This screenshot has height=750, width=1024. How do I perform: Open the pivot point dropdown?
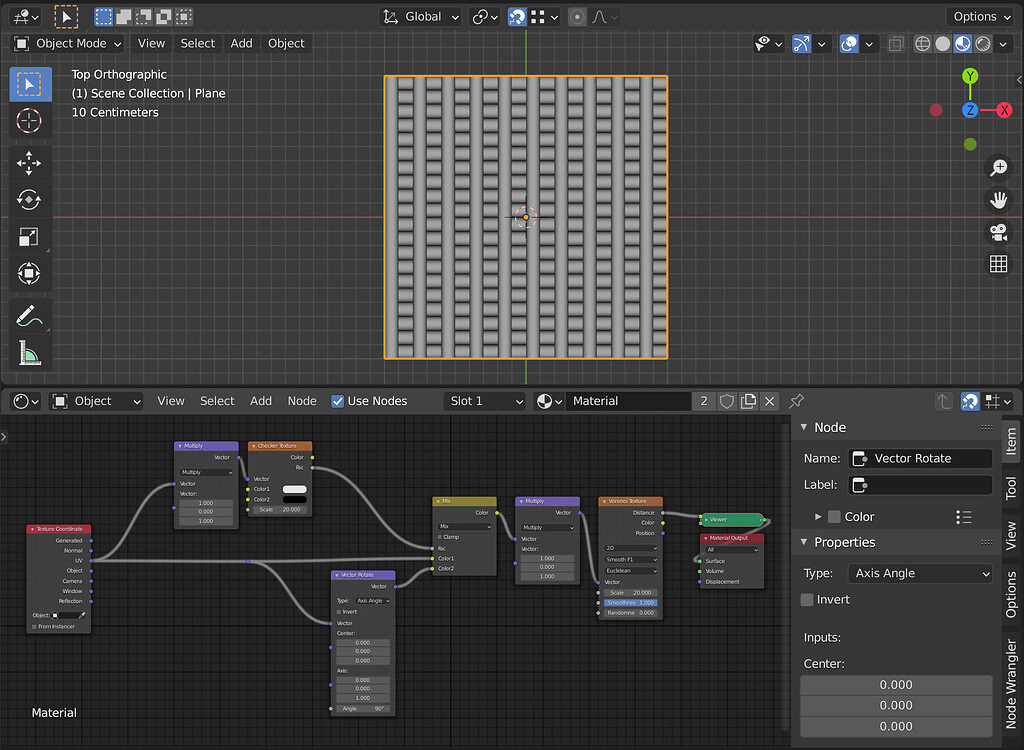coord(485,17)
